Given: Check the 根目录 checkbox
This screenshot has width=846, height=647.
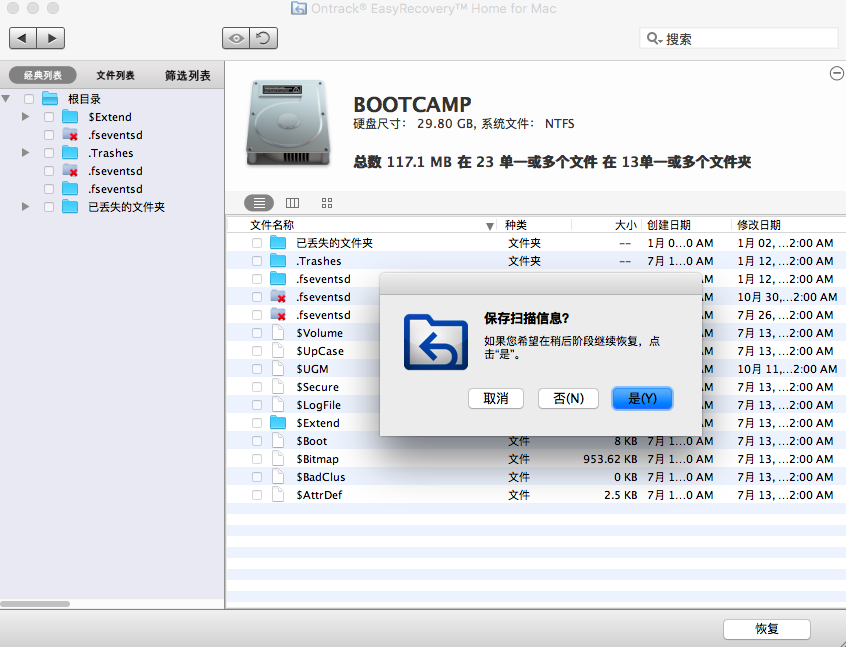Looking at the screenshot, I should click(x=27, y=98).
